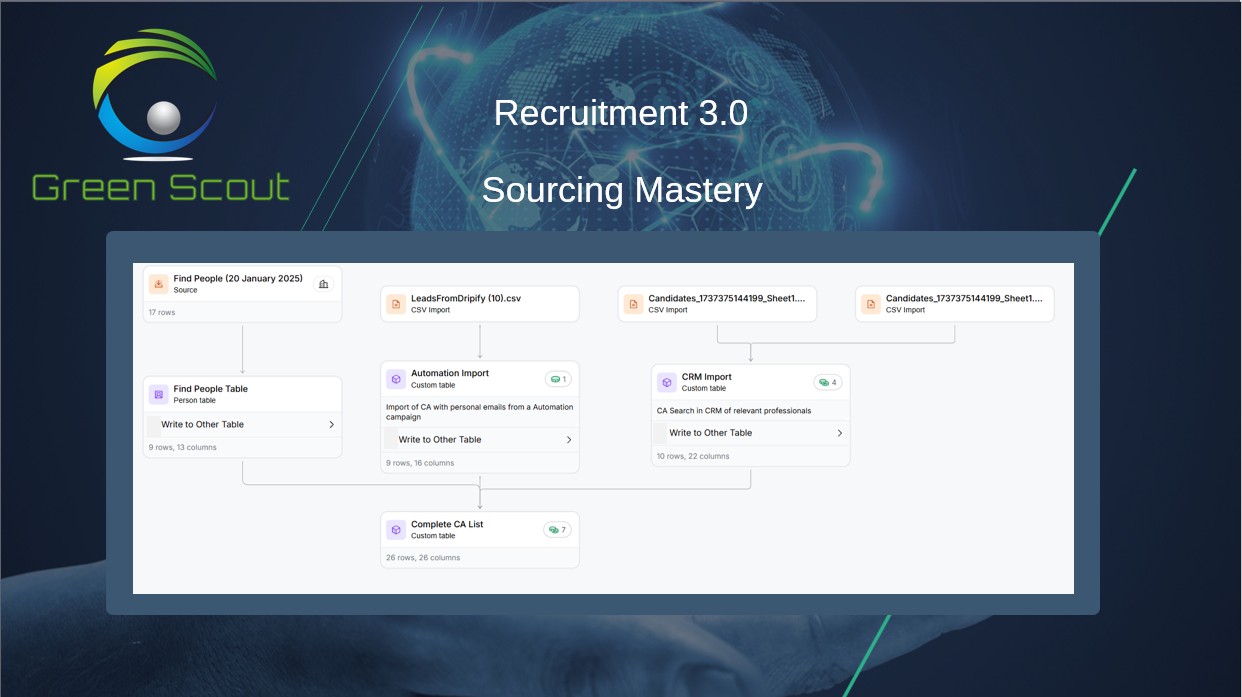
Task: Select the Complete CA List node title
Action: (x=447, y=524)
